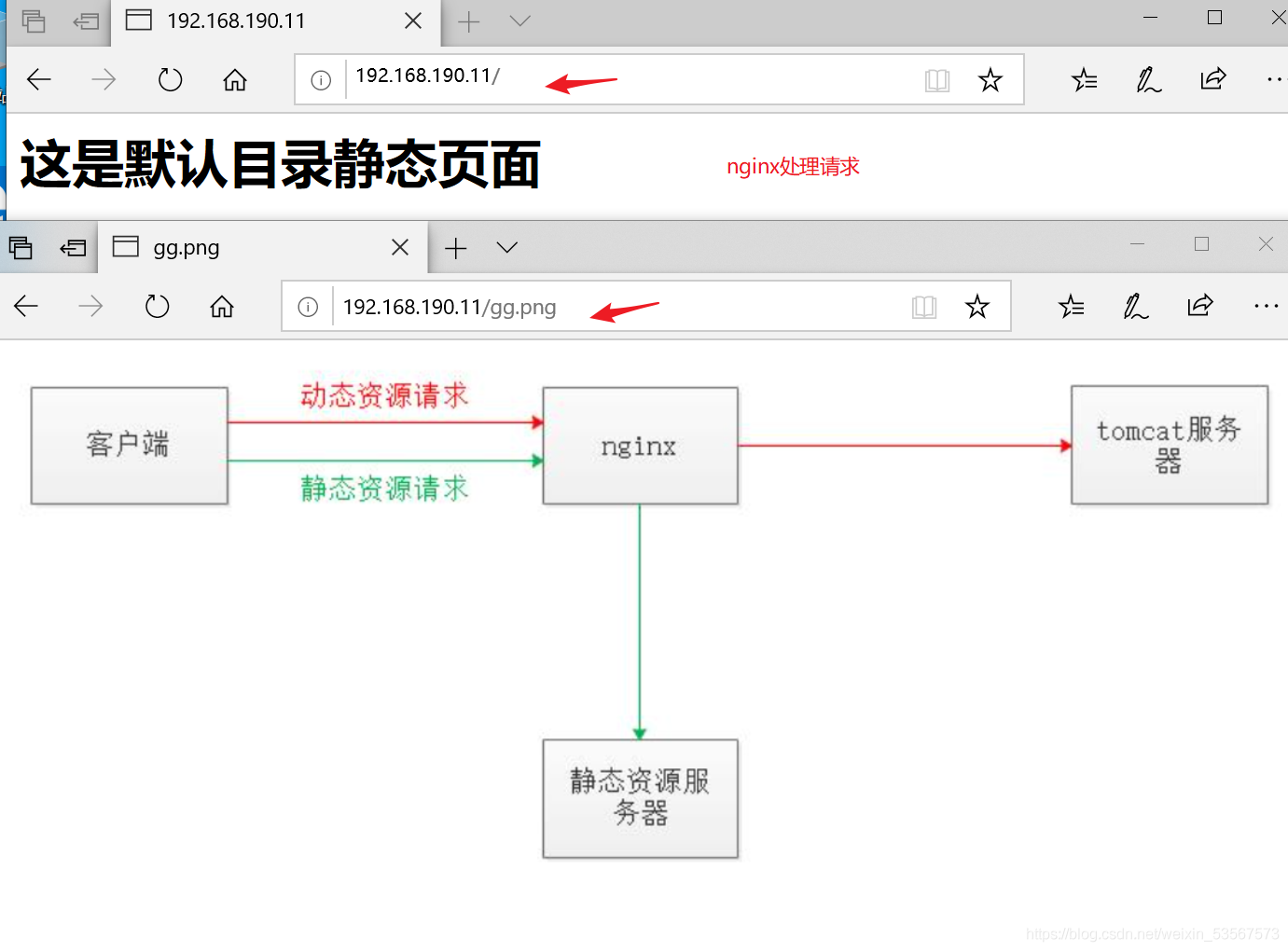Open a new tab in the top 192.168.190.11 window
Screen dimensions: 1288x951
point(469,21)
